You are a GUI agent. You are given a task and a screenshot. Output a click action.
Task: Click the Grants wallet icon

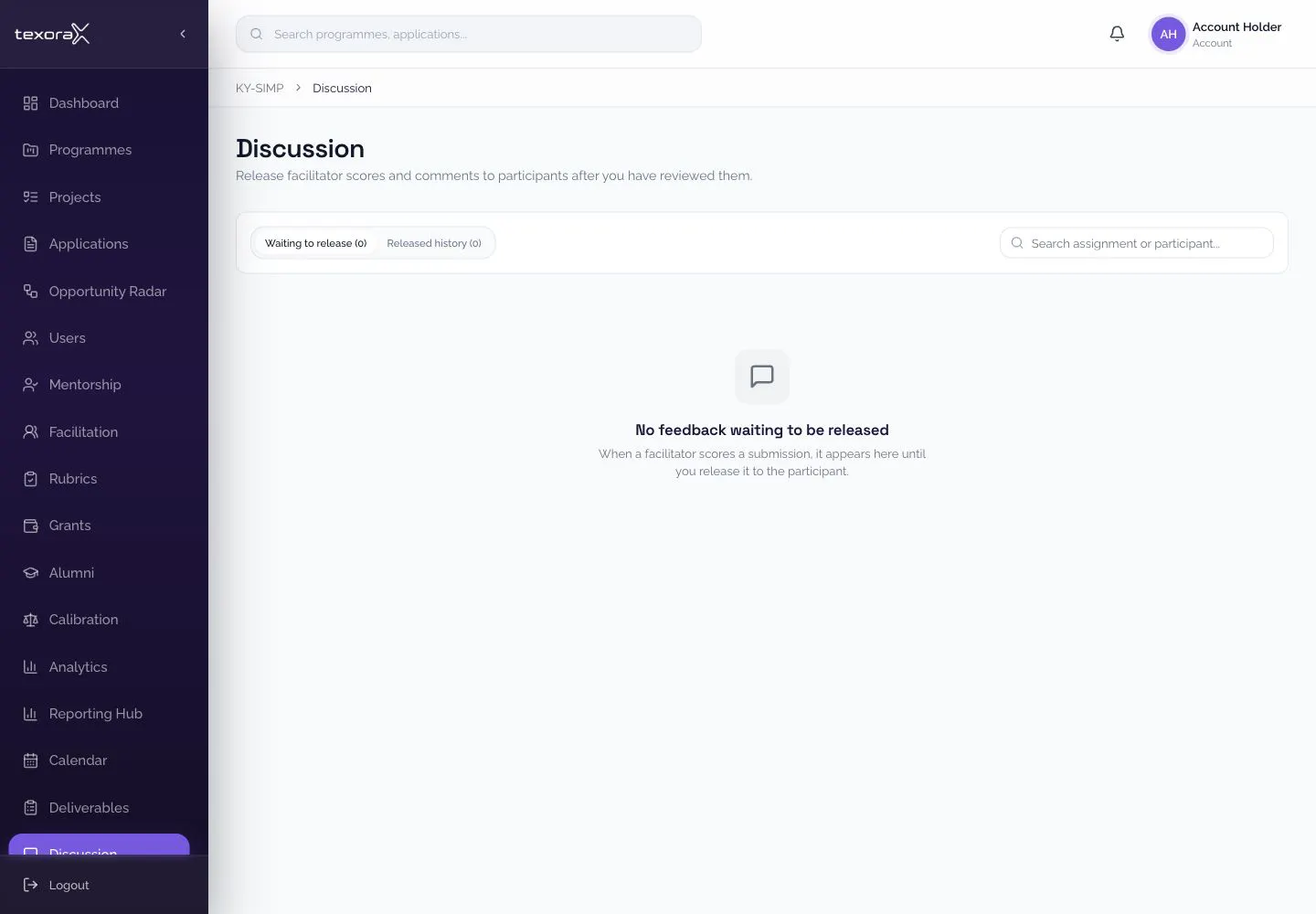tap(30, 526)
